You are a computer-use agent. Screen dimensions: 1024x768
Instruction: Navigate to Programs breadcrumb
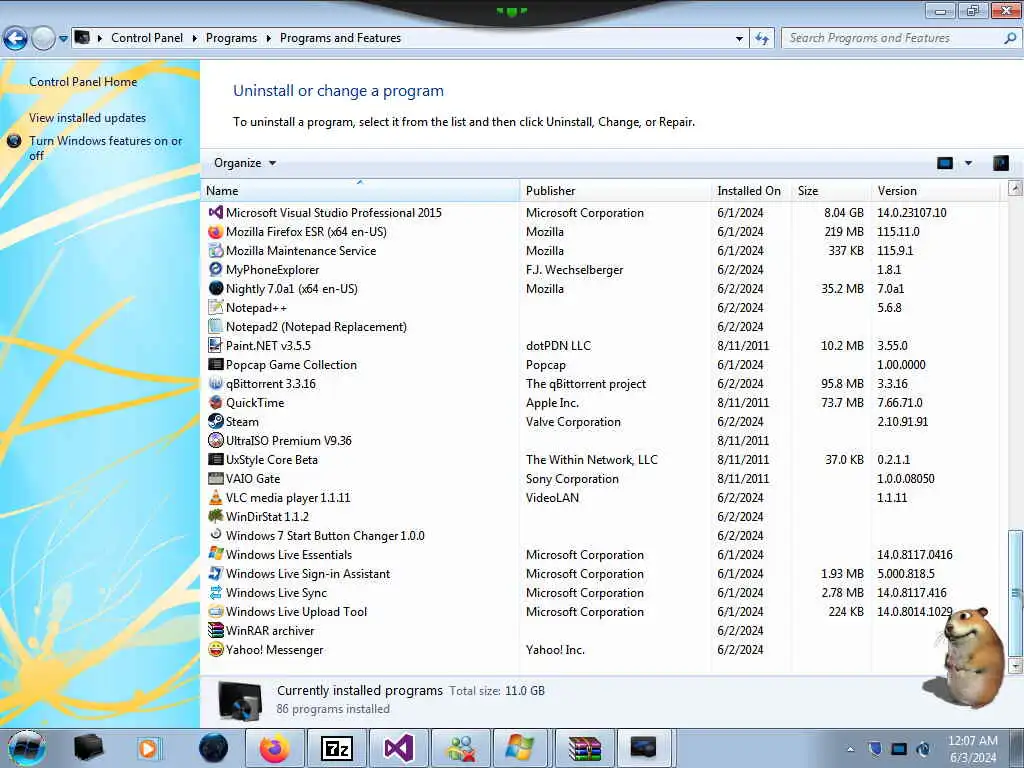pos(231,38)
